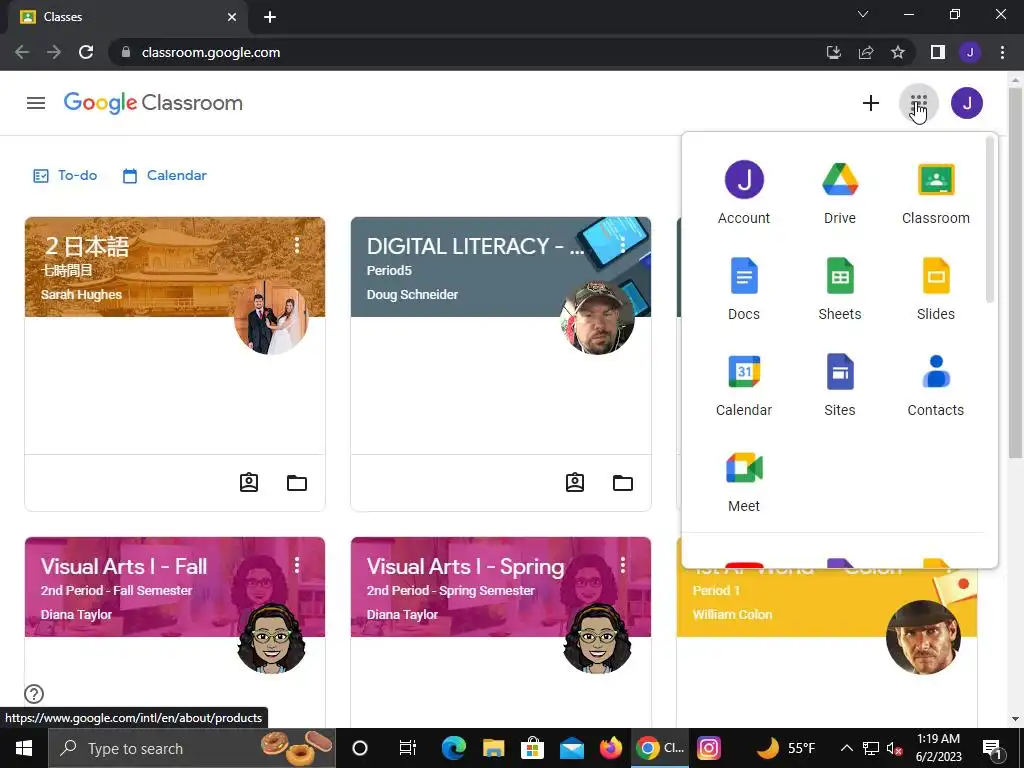The image size is (1024, 768).
Task: Open options menu on Digital Literacy card
Action: click(x=623, y=245)
